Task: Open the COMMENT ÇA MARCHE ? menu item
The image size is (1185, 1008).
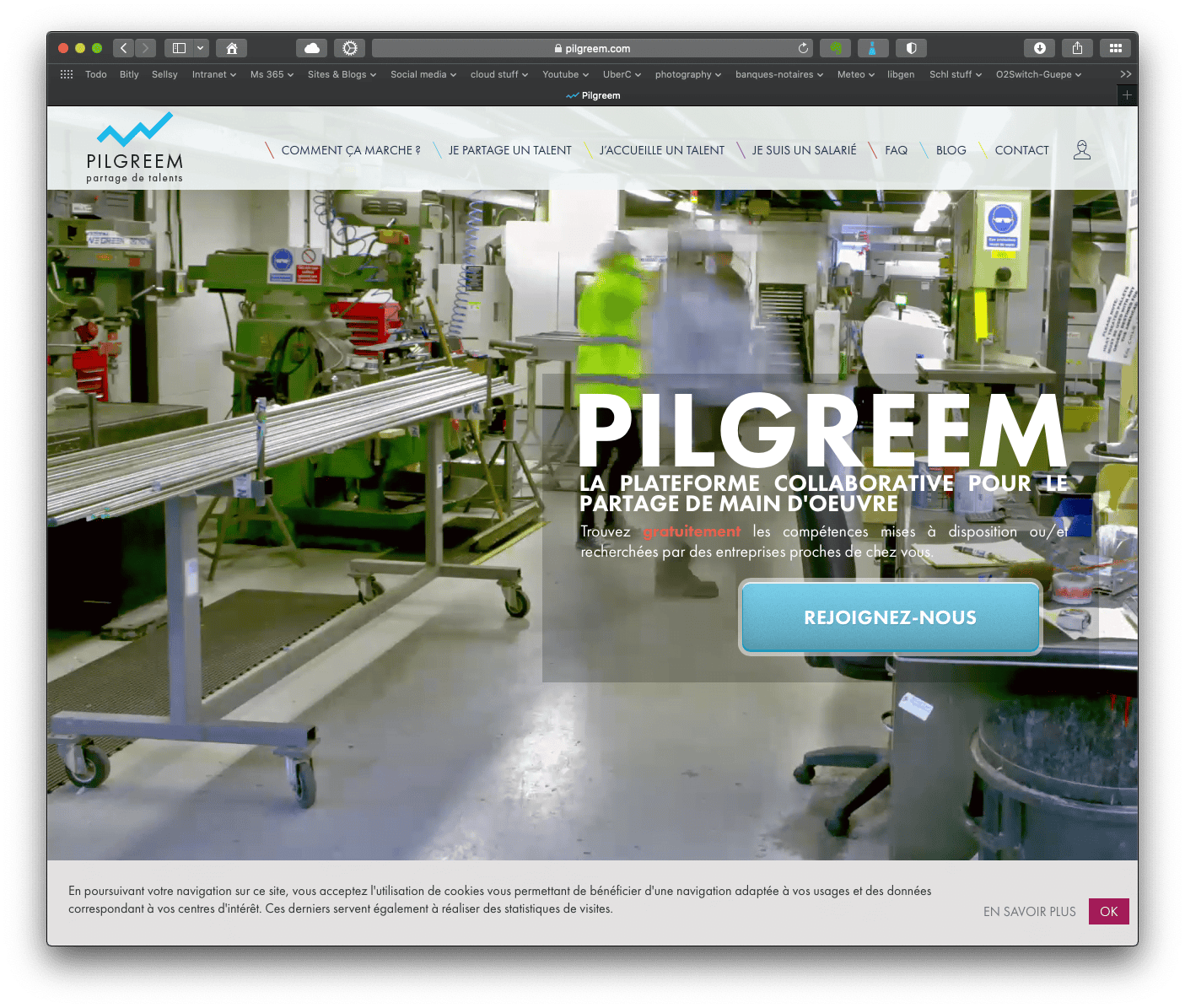Action: point(351,150)
